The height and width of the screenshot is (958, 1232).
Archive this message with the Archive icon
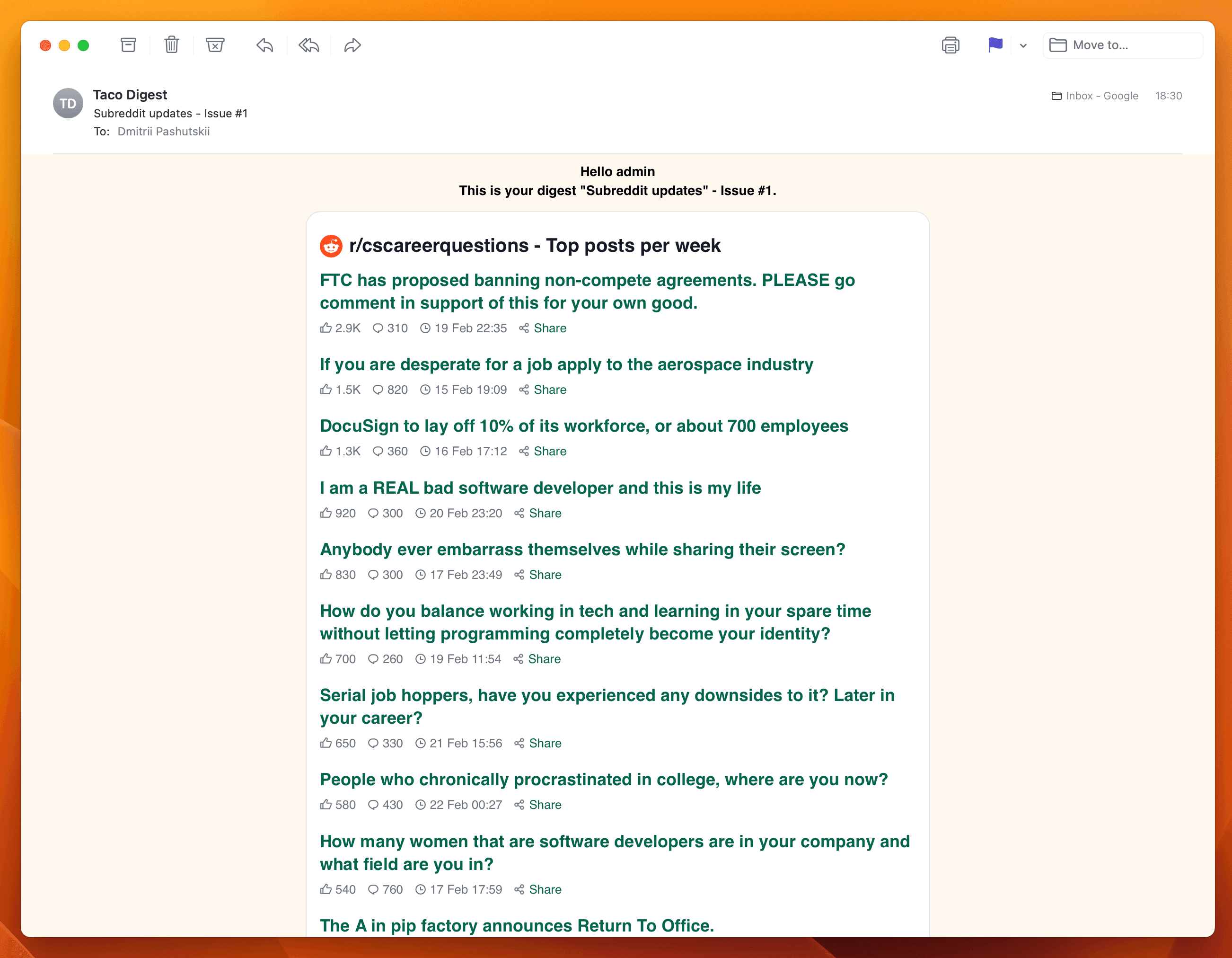pos(129,45)
